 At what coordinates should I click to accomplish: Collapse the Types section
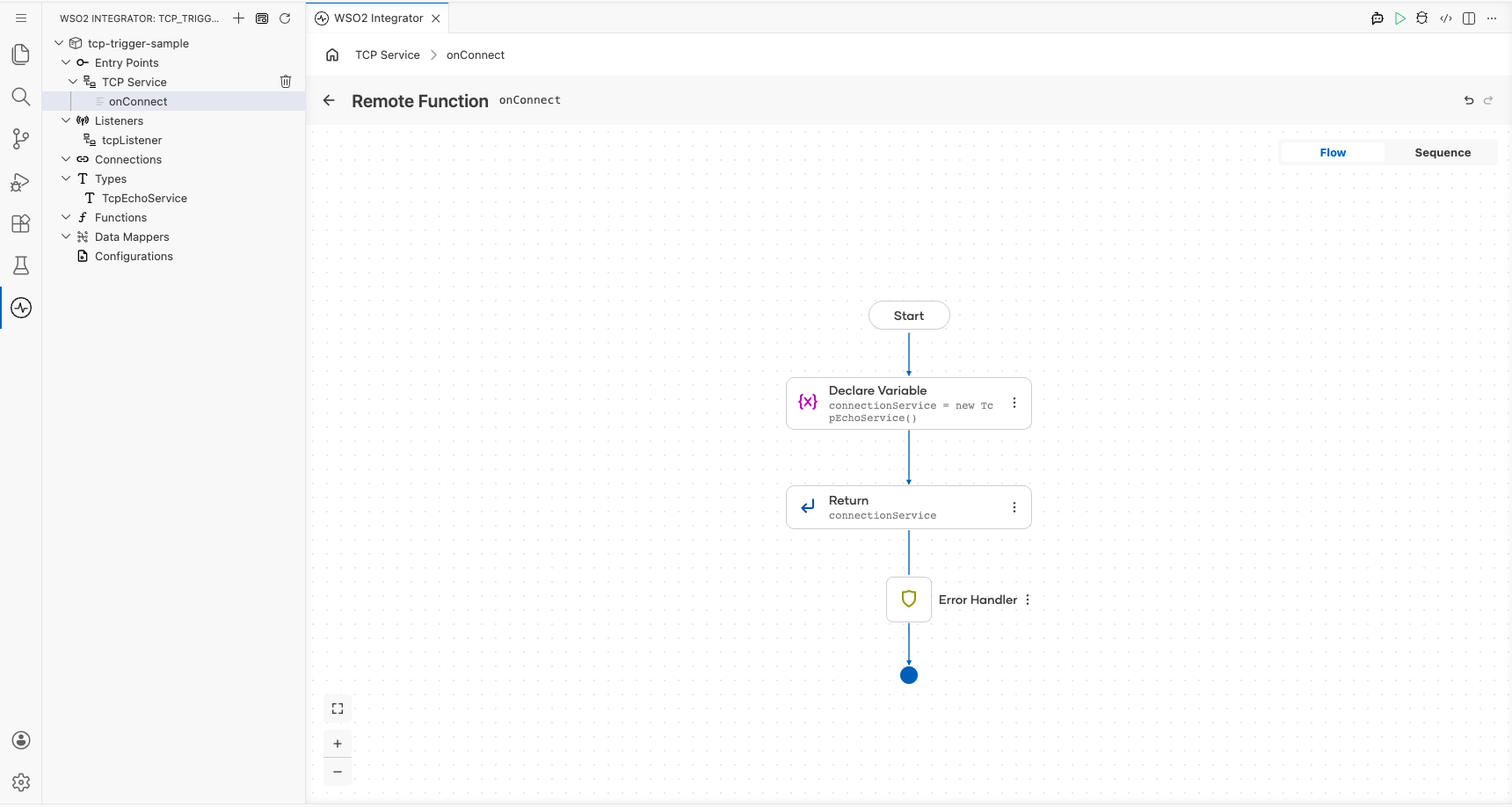tap(66, 178)
